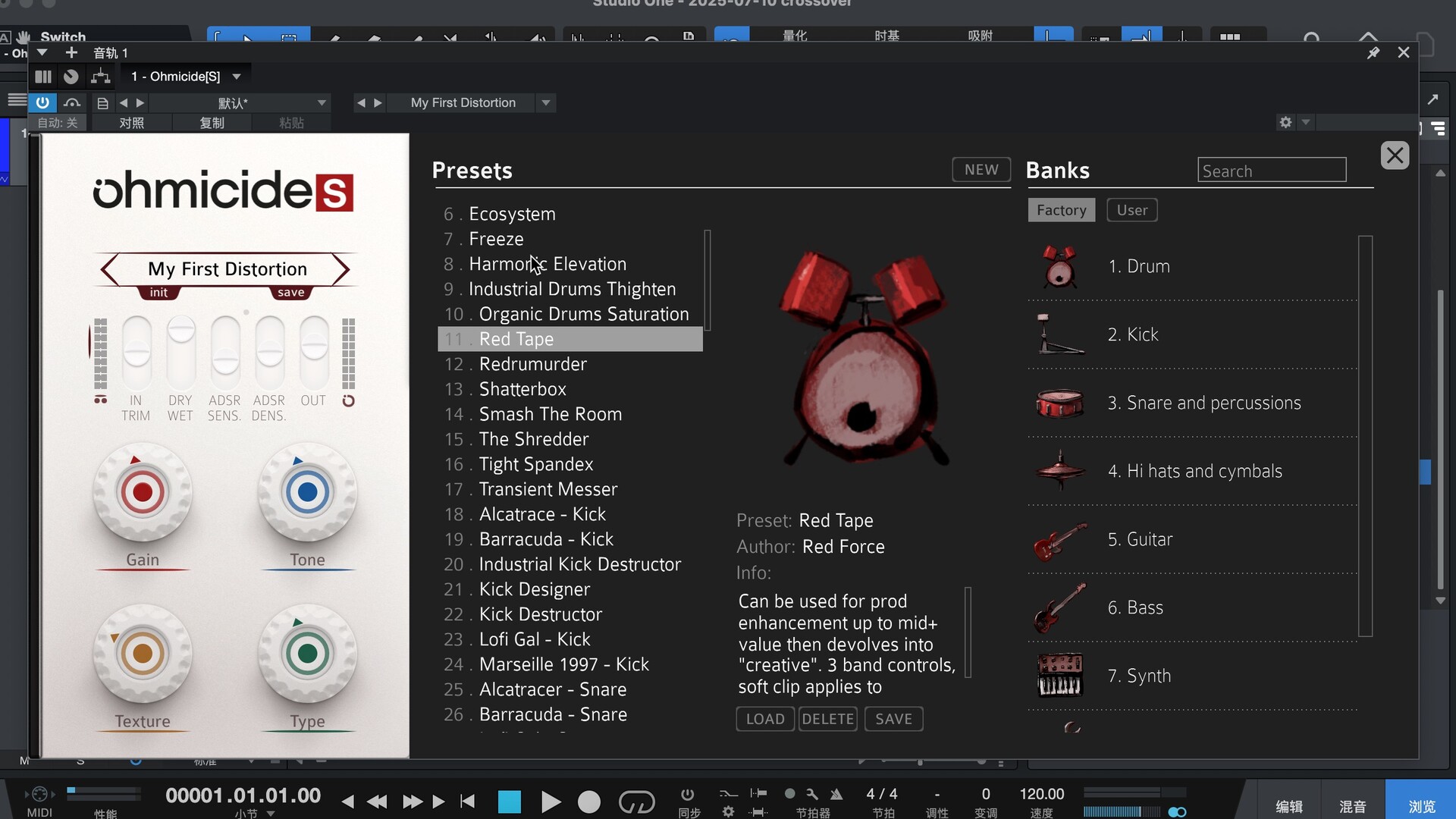Adjust the OUT slider
The width and height of the screenshot is (1456, 819).
314,352
